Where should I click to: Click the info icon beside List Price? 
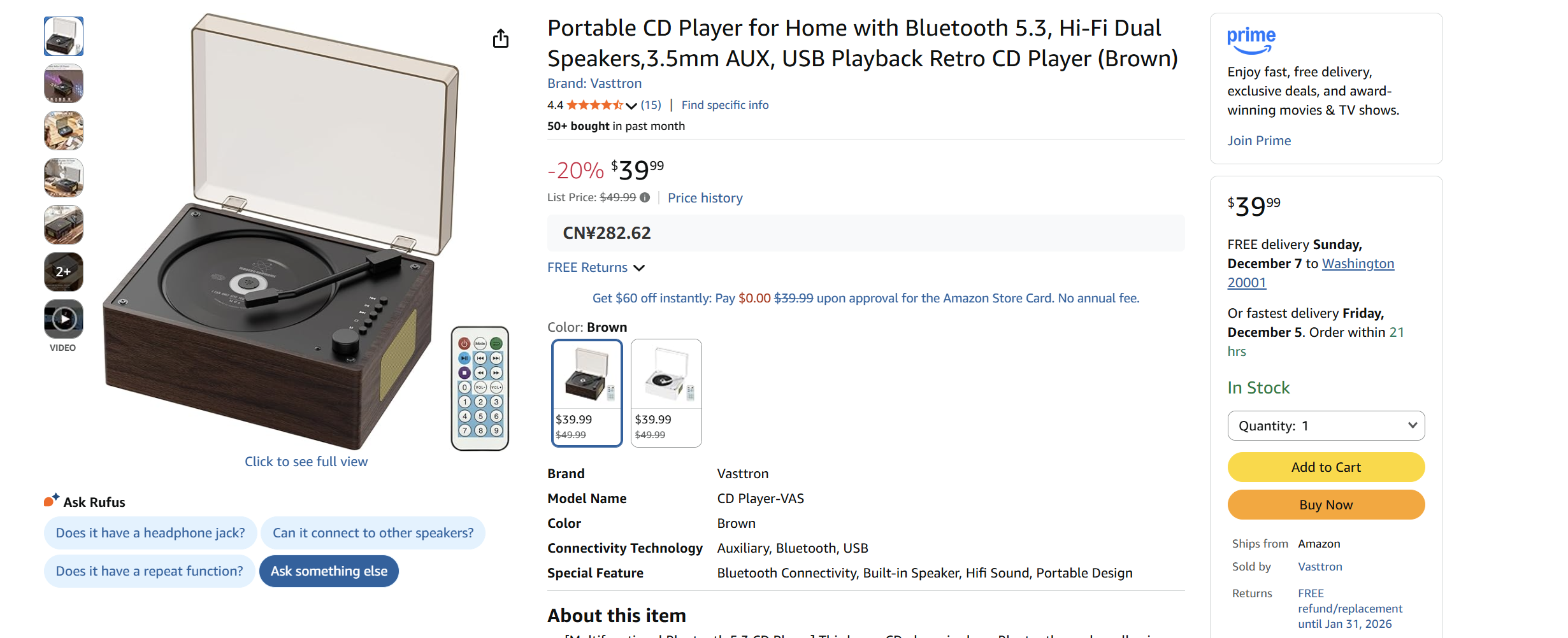(x=645, y=197)
